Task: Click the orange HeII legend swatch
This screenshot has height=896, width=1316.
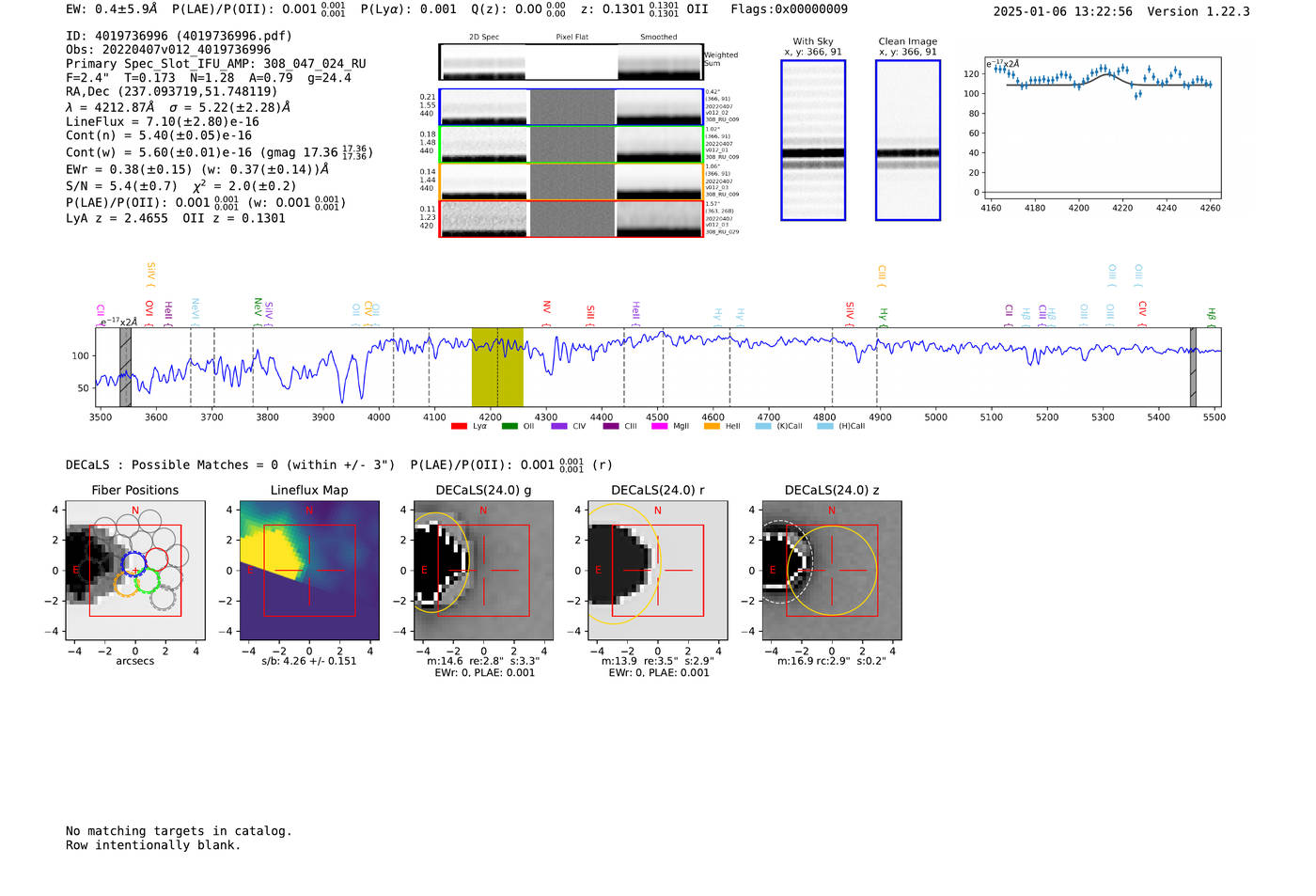Action: coord(712,426)
